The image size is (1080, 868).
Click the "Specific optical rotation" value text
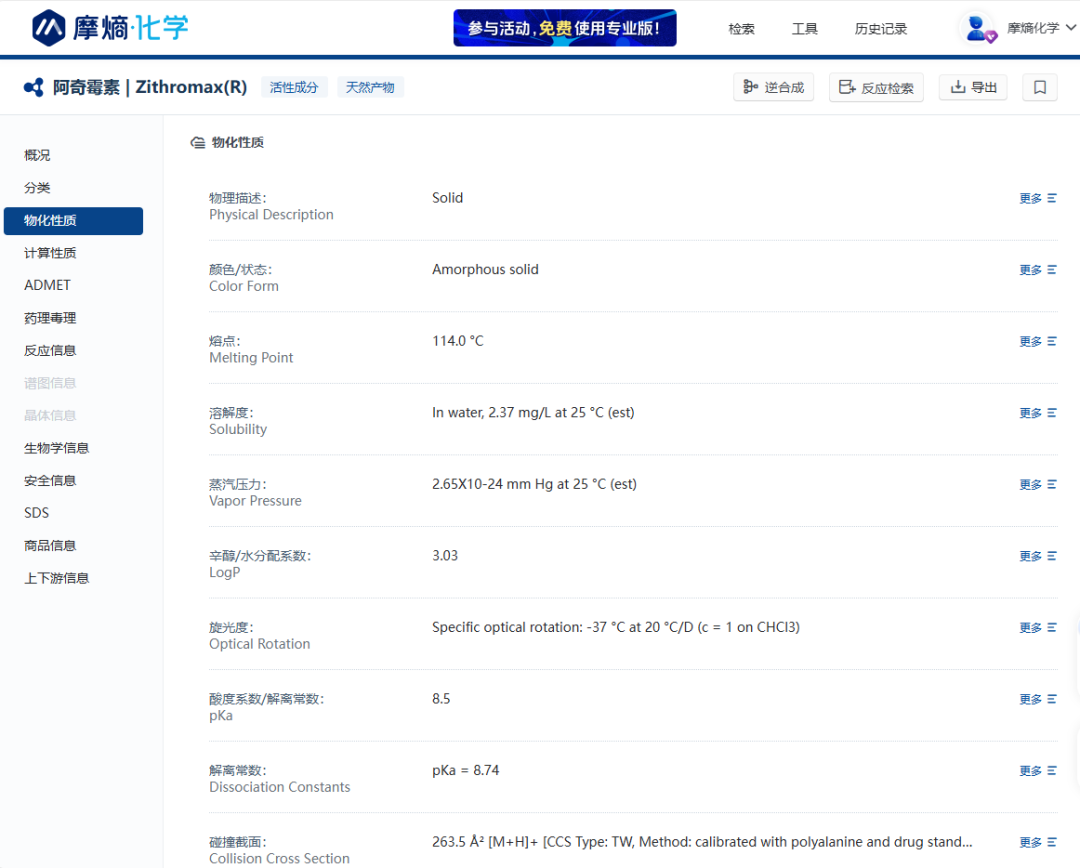click(x=616, y=627)
